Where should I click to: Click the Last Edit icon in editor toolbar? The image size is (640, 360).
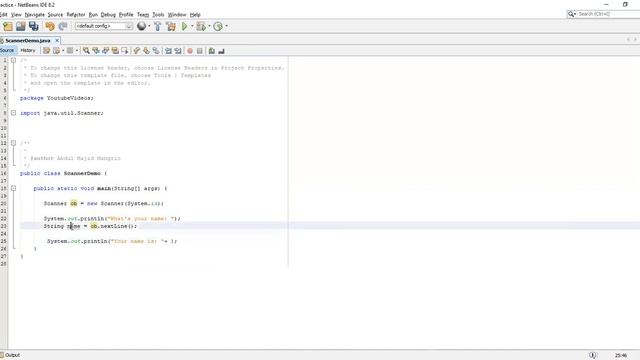47,51
